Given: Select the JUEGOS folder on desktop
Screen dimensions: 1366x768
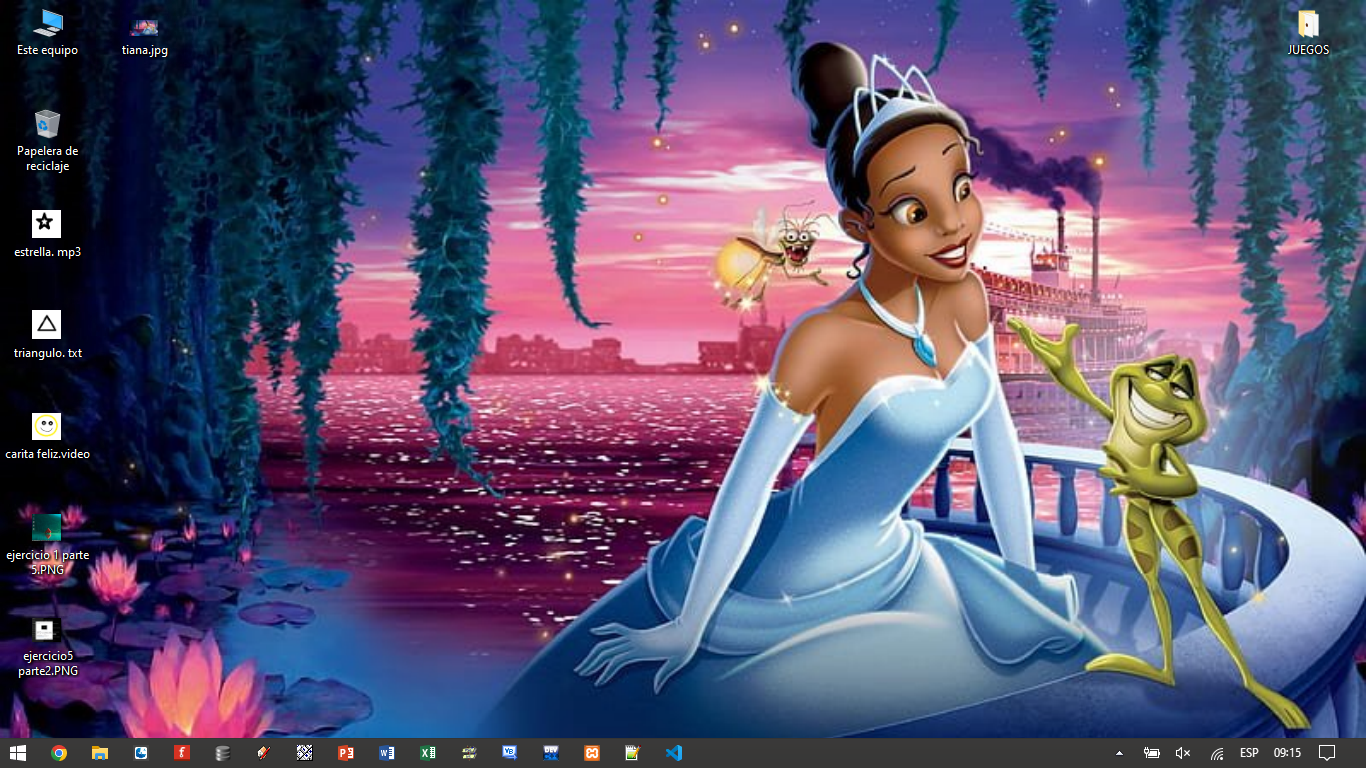Looking at the screenshot, I should click(1308, 32).
